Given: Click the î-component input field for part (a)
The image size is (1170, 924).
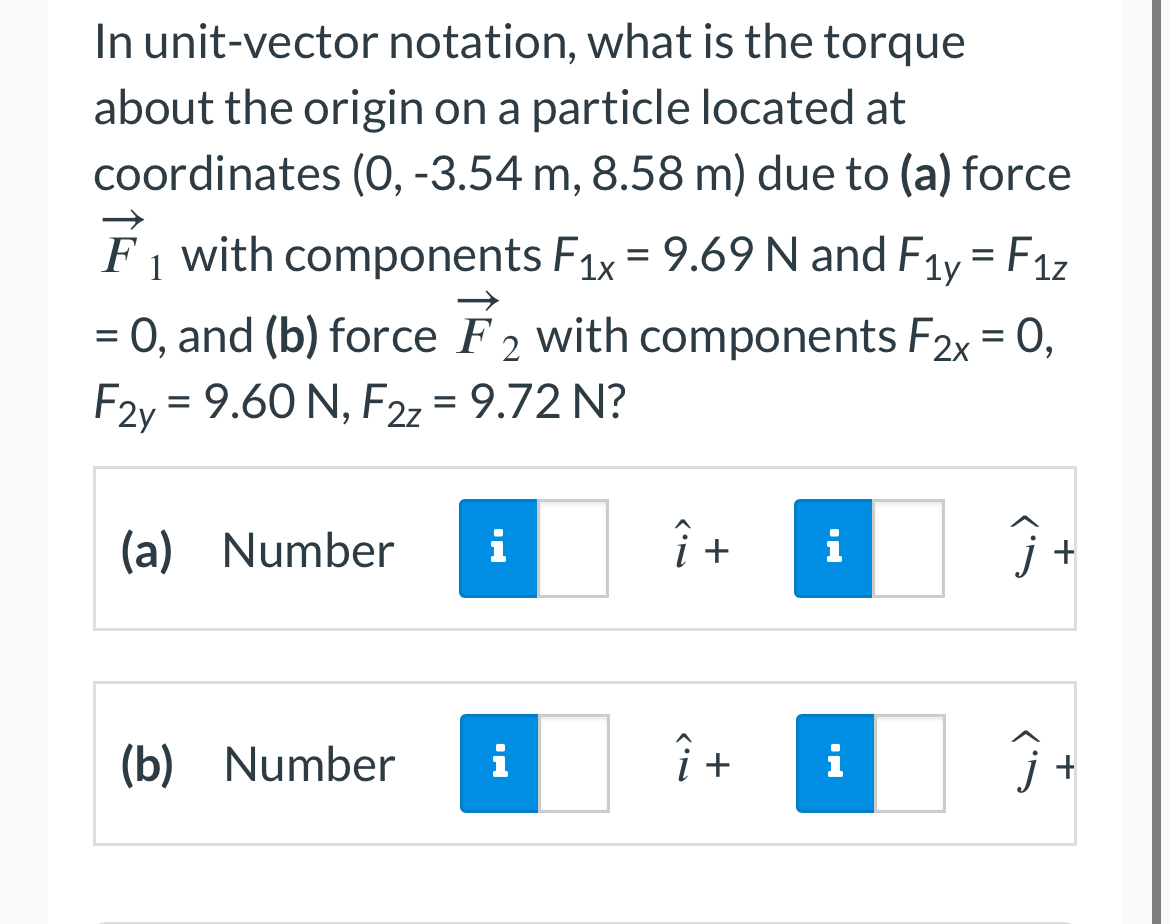Looking at the screenshot, I should pyautogui.click(x=573, y=548).
